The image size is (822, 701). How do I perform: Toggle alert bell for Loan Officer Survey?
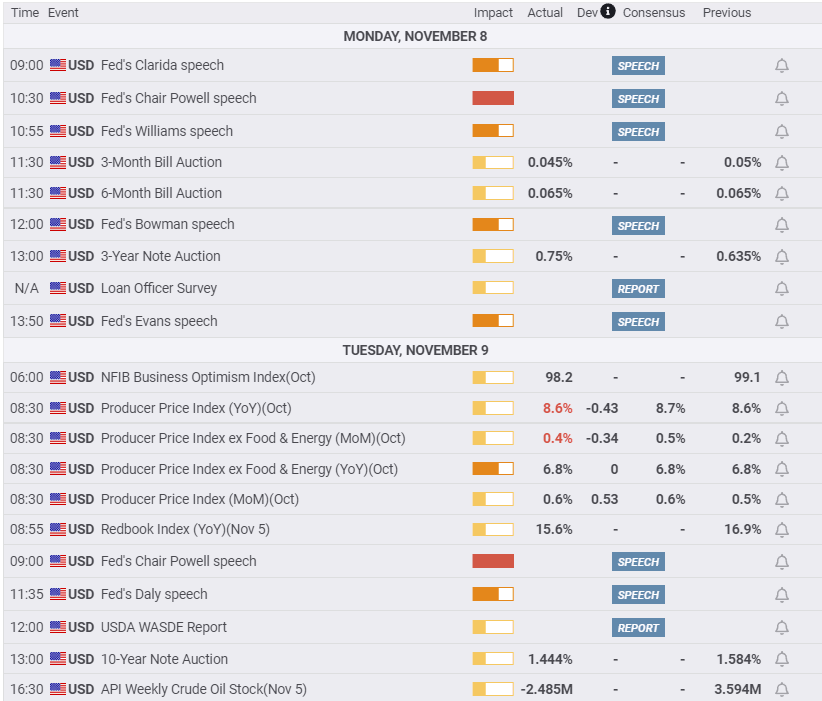(x=782, y=289)
